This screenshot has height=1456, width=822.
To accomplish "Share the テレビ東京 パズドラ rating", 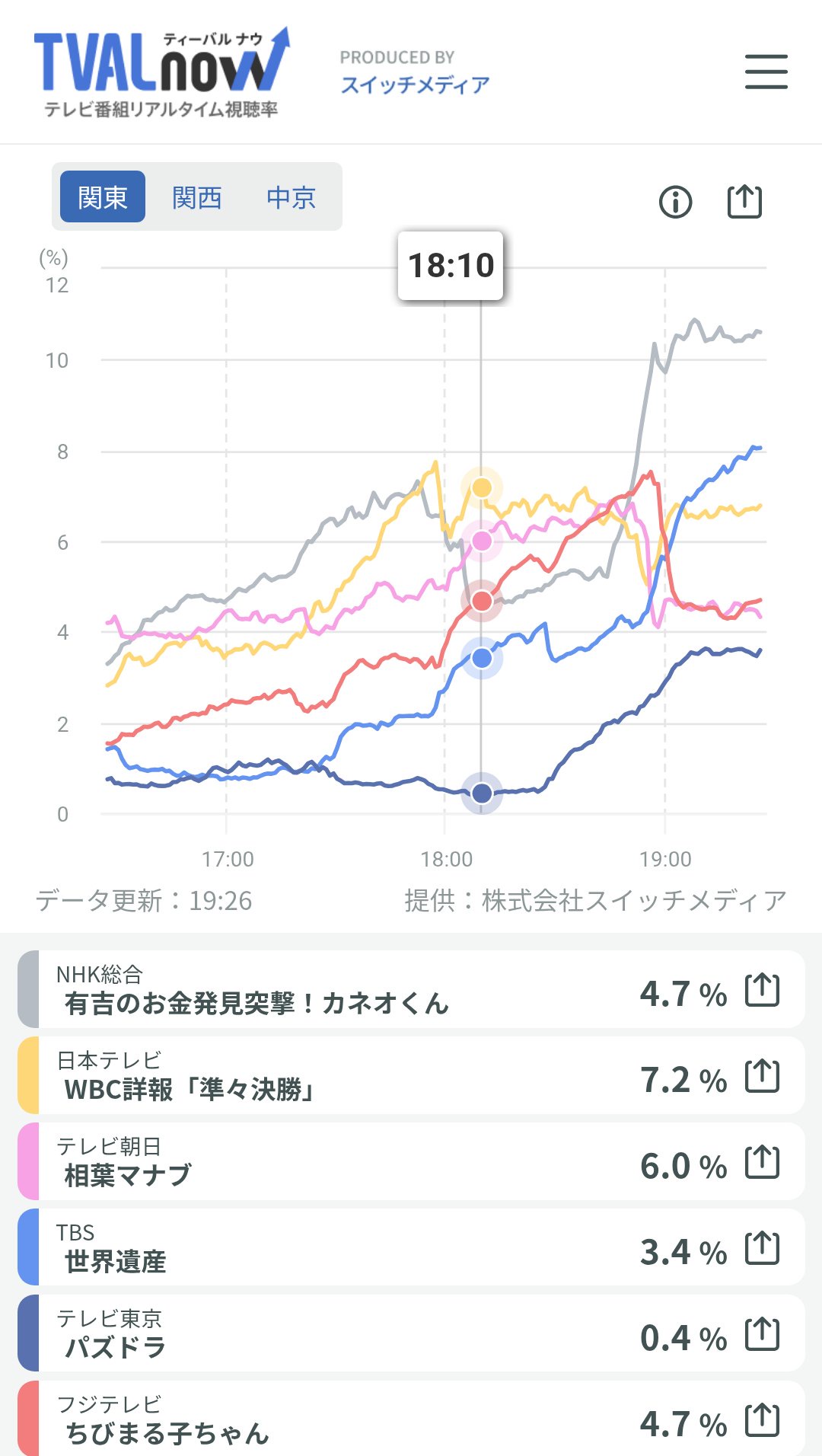I will 762,1334.
